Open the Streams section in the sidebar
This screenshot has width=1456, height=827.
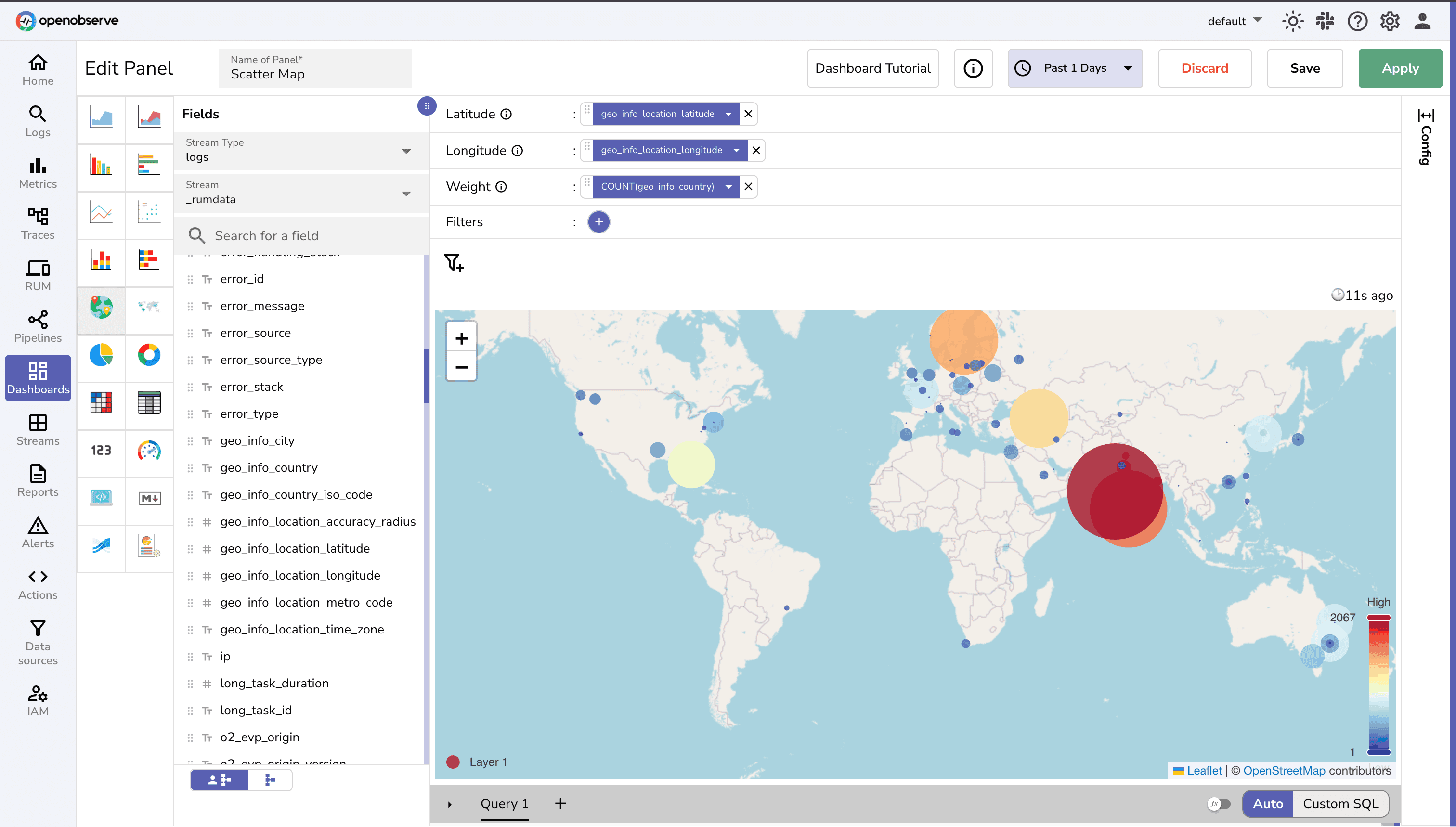point(38,430)
